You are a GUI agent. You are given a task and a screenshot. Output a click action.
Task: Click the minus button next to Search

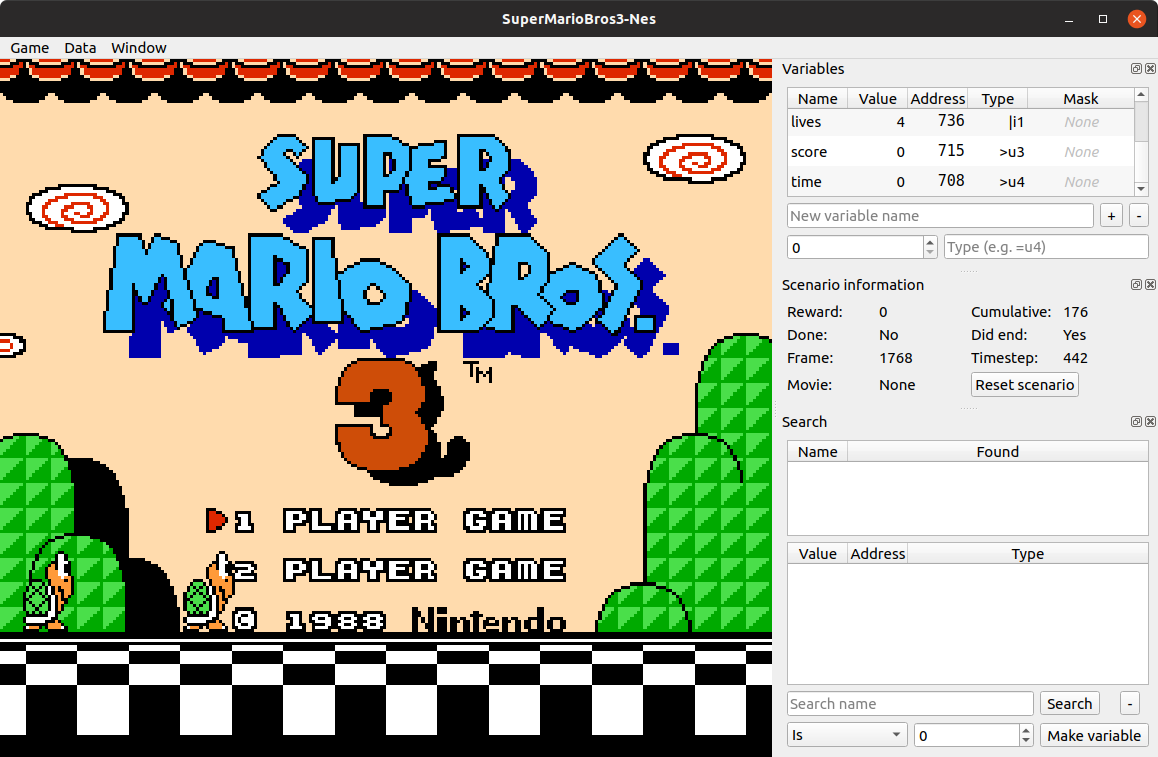[1130, 704]
